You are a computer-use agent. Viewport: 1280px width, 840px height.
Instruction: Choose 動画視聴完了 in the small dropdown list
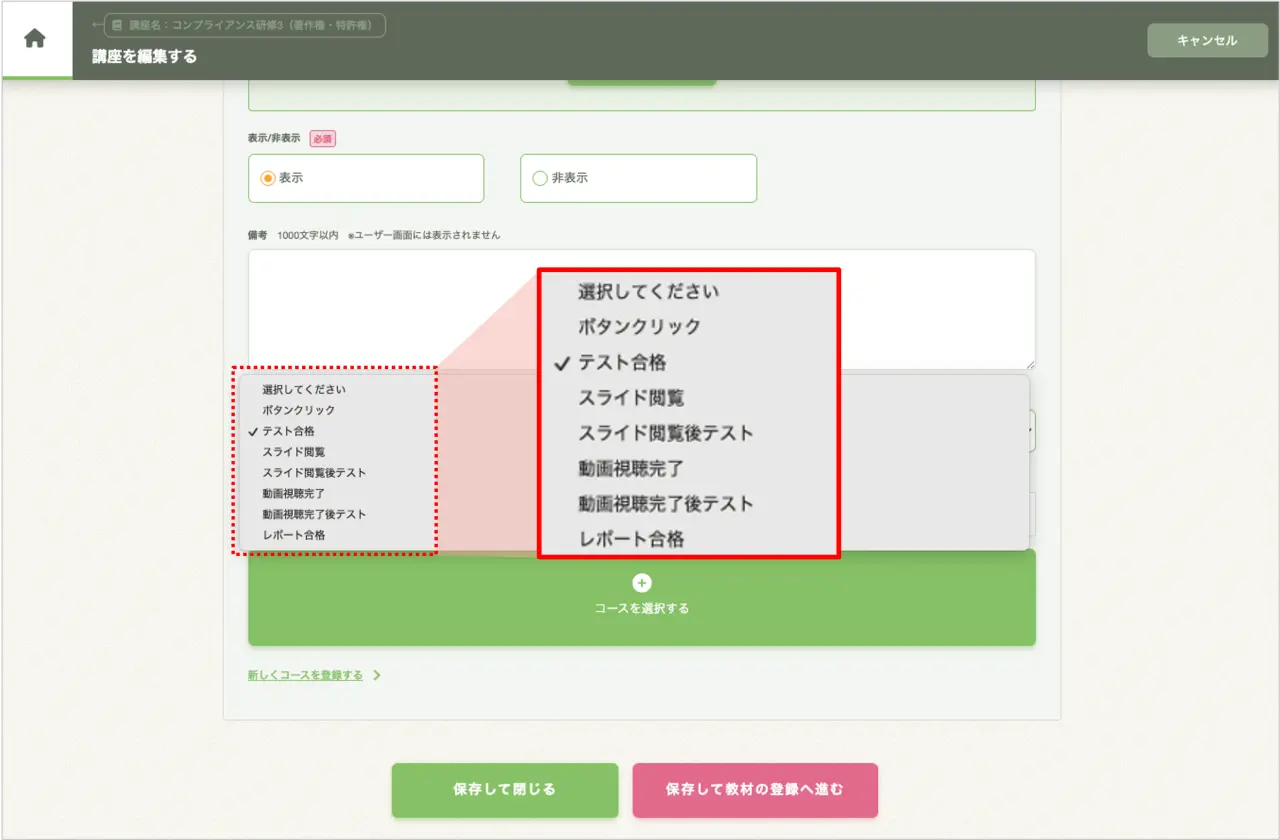(293, 494)
